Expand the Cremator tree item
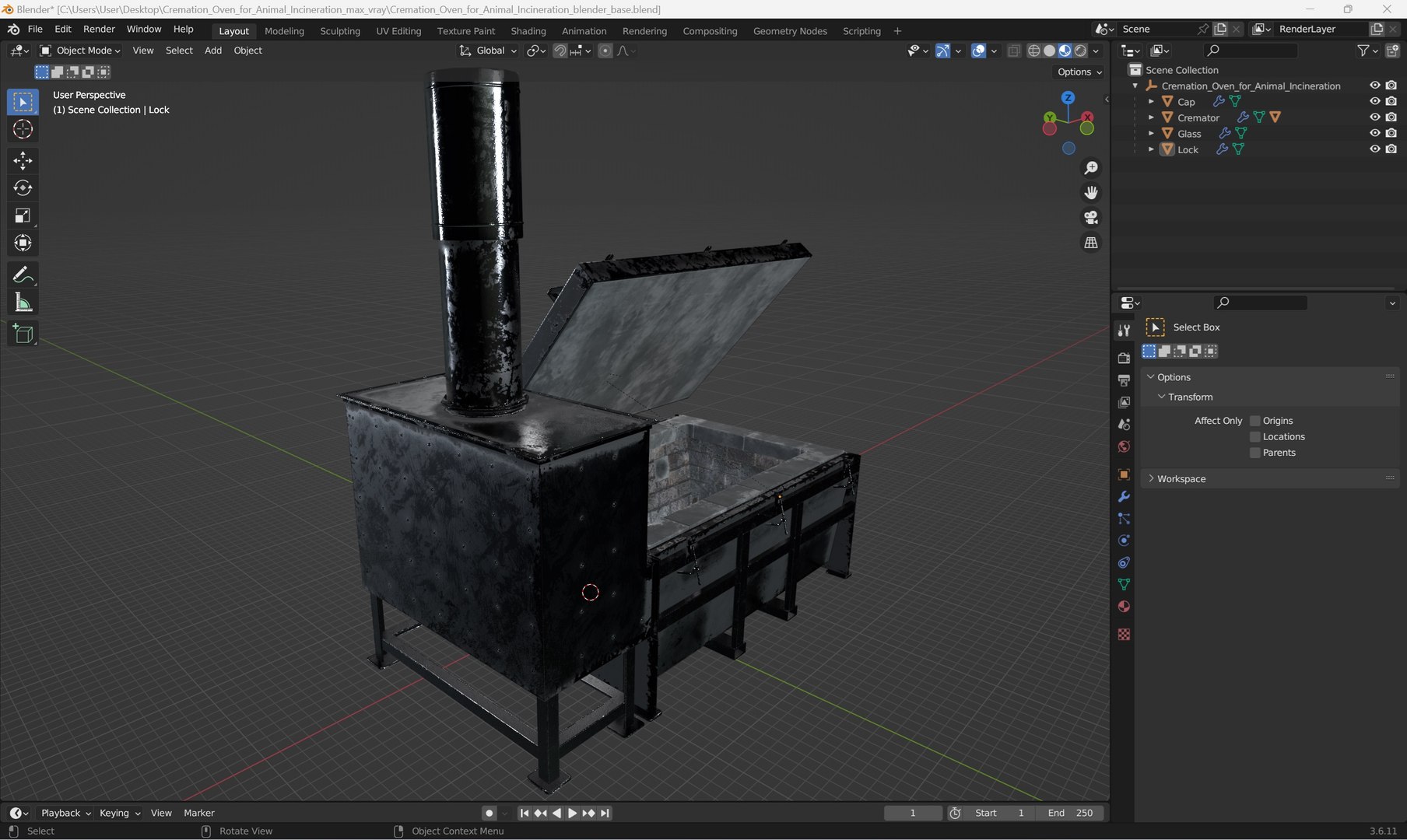The height and width of the screenshot is (840, 1407). (x=1151, y=117)
